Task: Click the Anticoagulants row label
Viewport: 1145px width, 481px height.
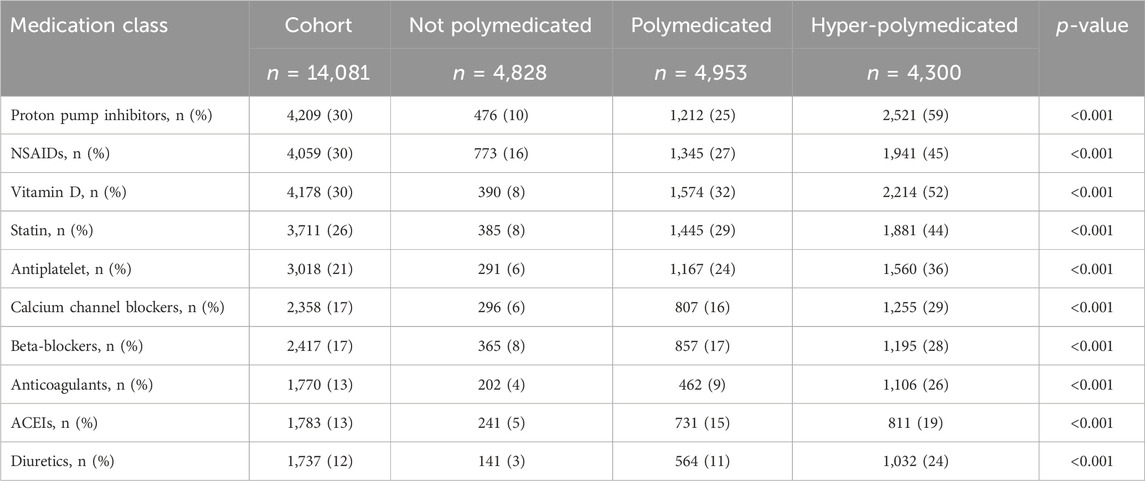Action: [x=79, y=385]
